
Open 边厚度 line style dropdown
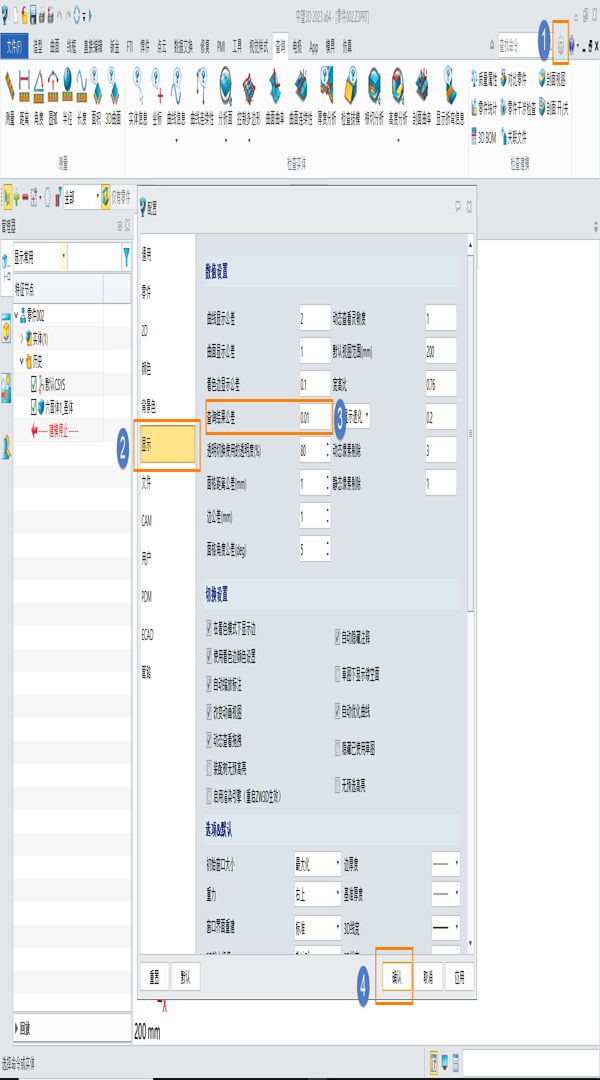tap(445, 863)
